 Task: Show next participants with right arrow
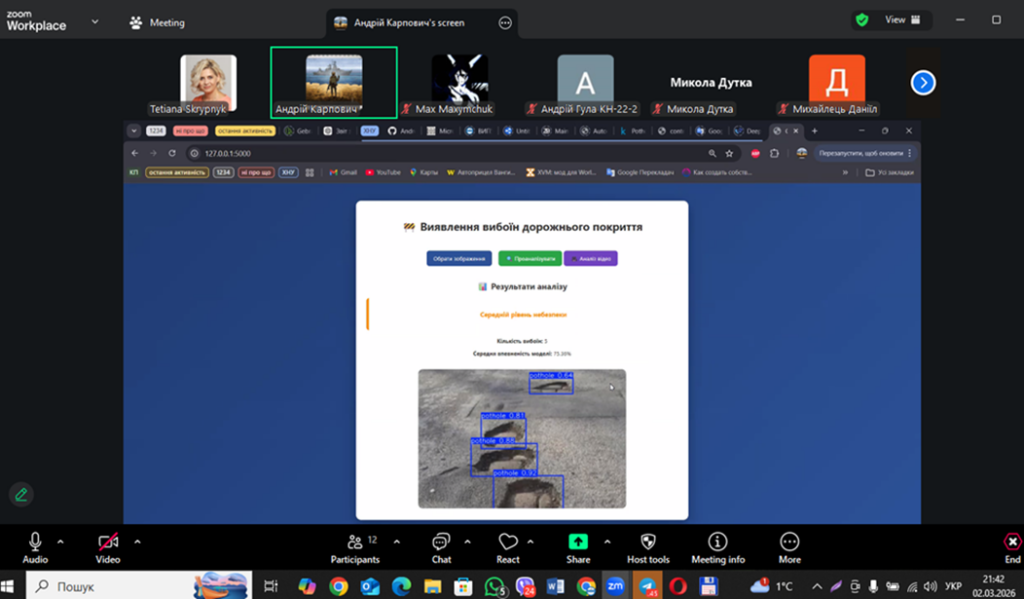[x=923, y=83]
